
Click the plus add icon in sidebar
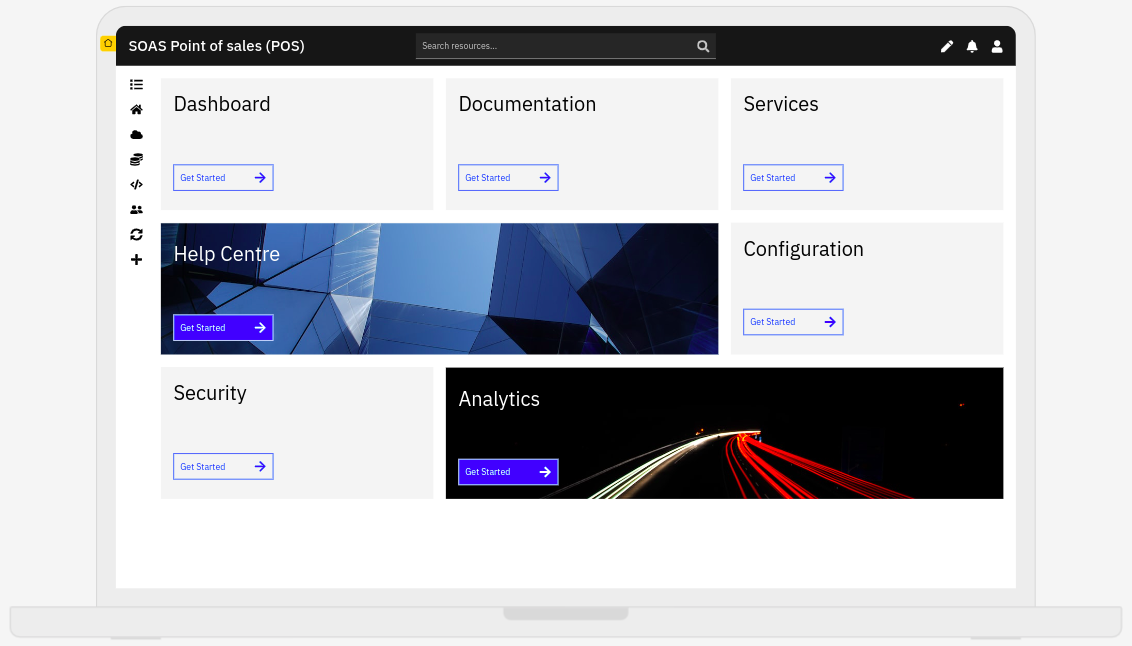(x=136, y=260)
